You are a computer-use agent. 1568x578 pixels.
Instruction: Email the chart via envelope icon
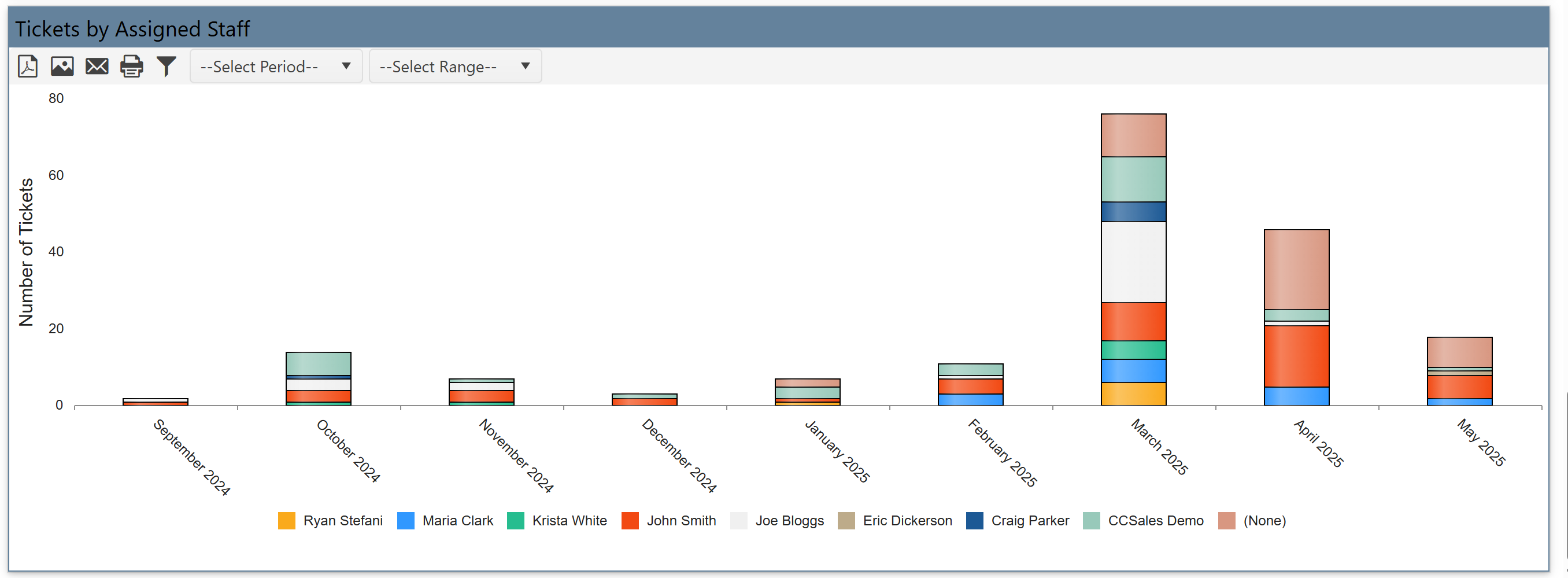(97, 66)
